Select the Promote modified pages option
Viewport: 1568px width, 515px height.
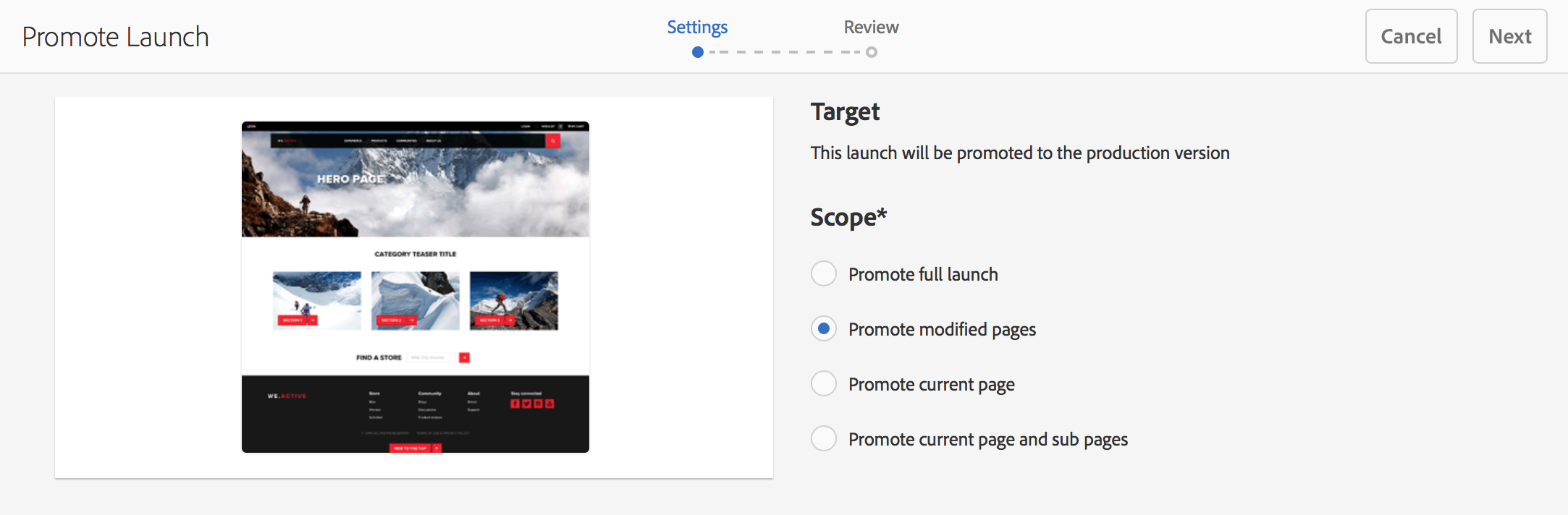click(824, 329)
